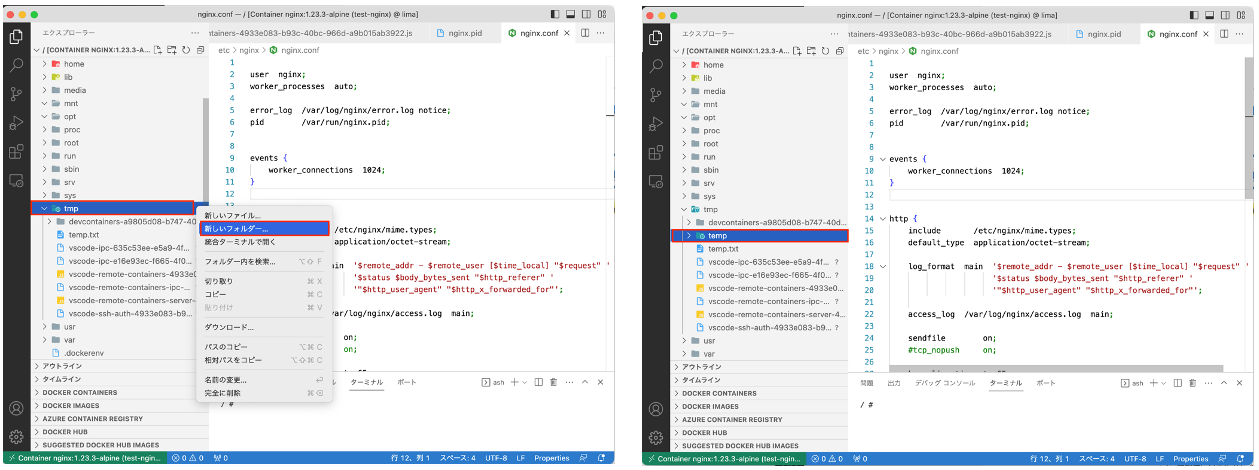Fold the http block at line 14 in the right editor

(x=881, y=218)
